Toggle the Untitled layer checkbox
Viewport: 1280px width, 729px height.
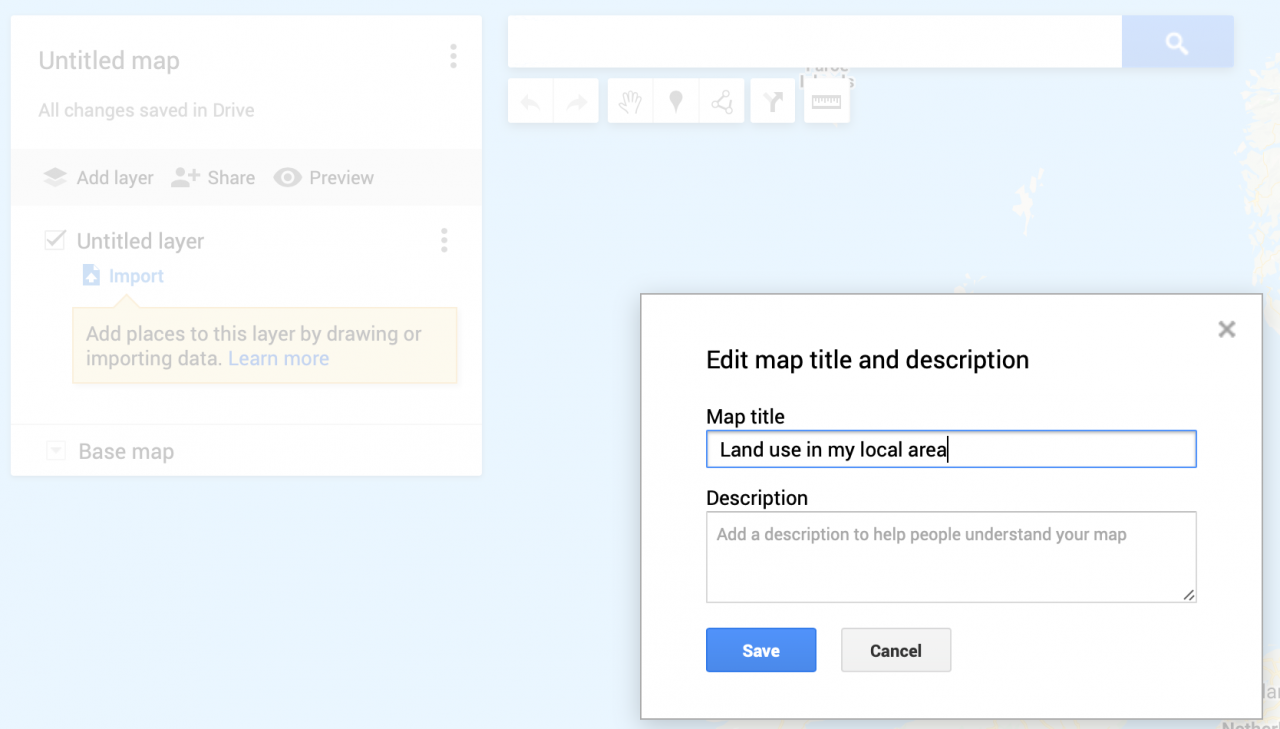[55, 240]
